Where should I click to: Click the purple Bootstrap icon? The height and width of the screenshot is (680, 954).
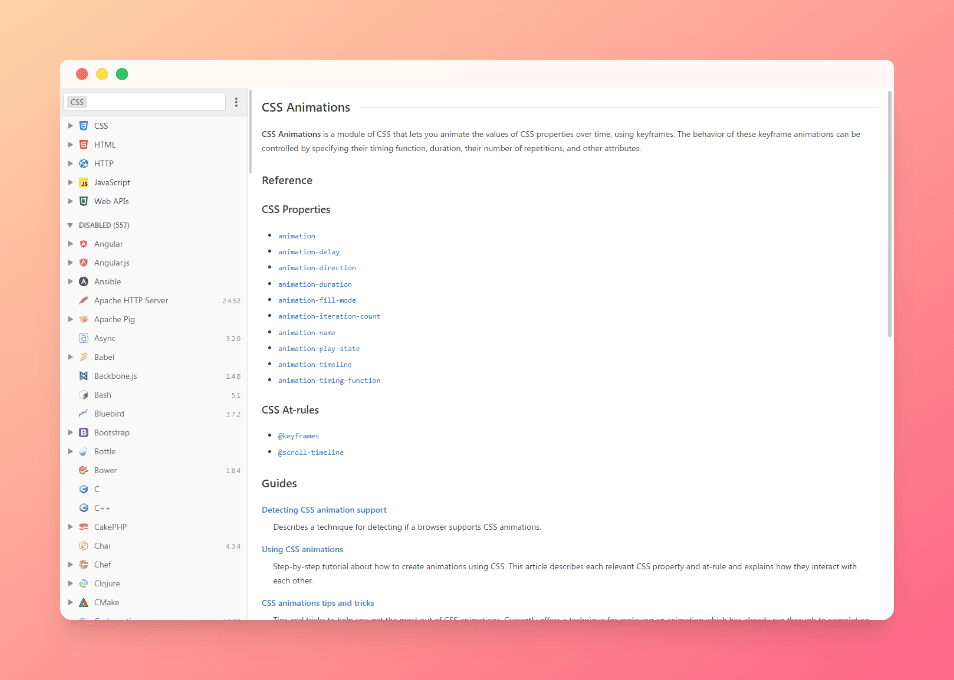point(84,433)
